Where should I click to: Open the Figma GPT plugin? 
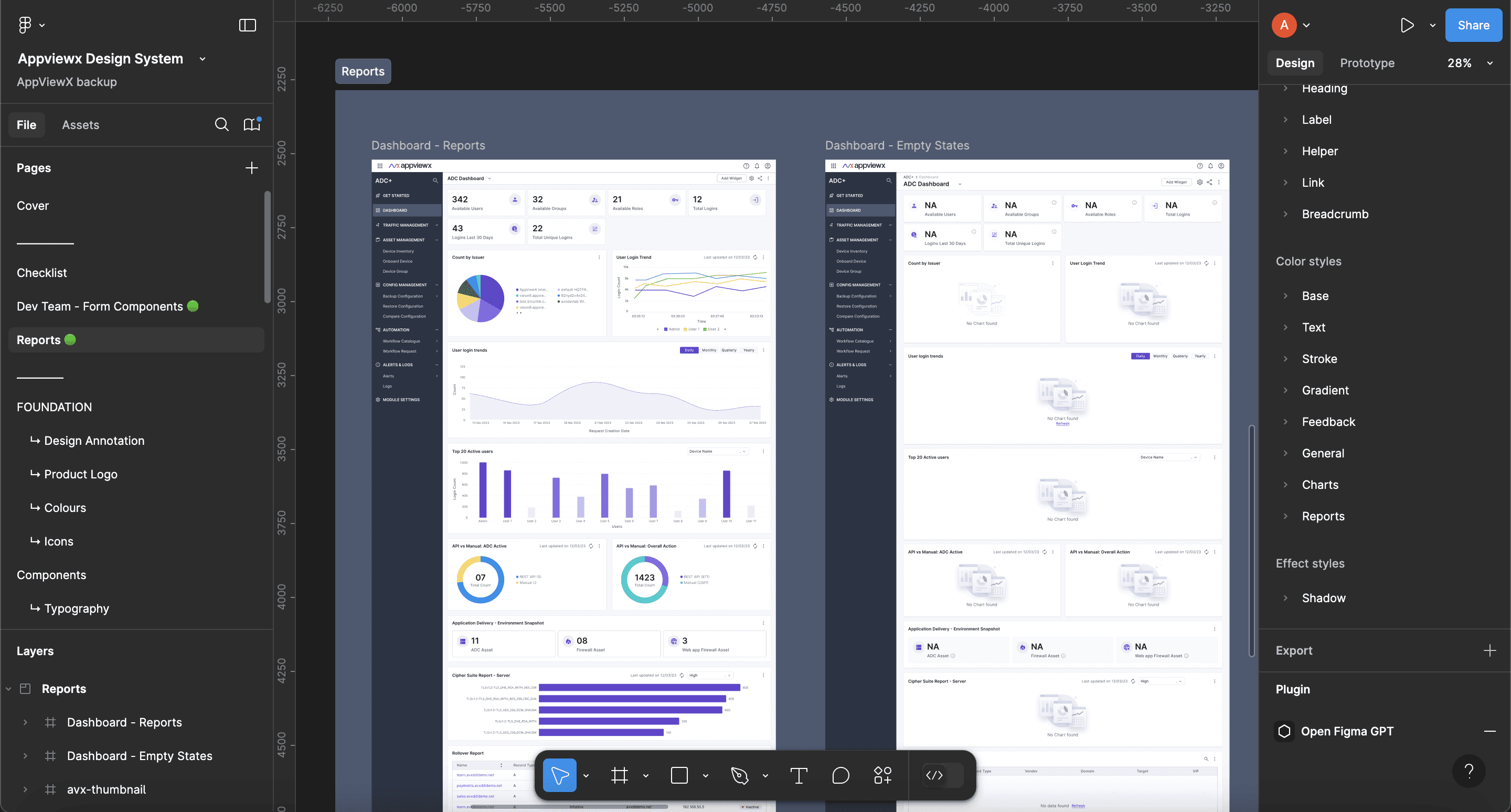1347,731
